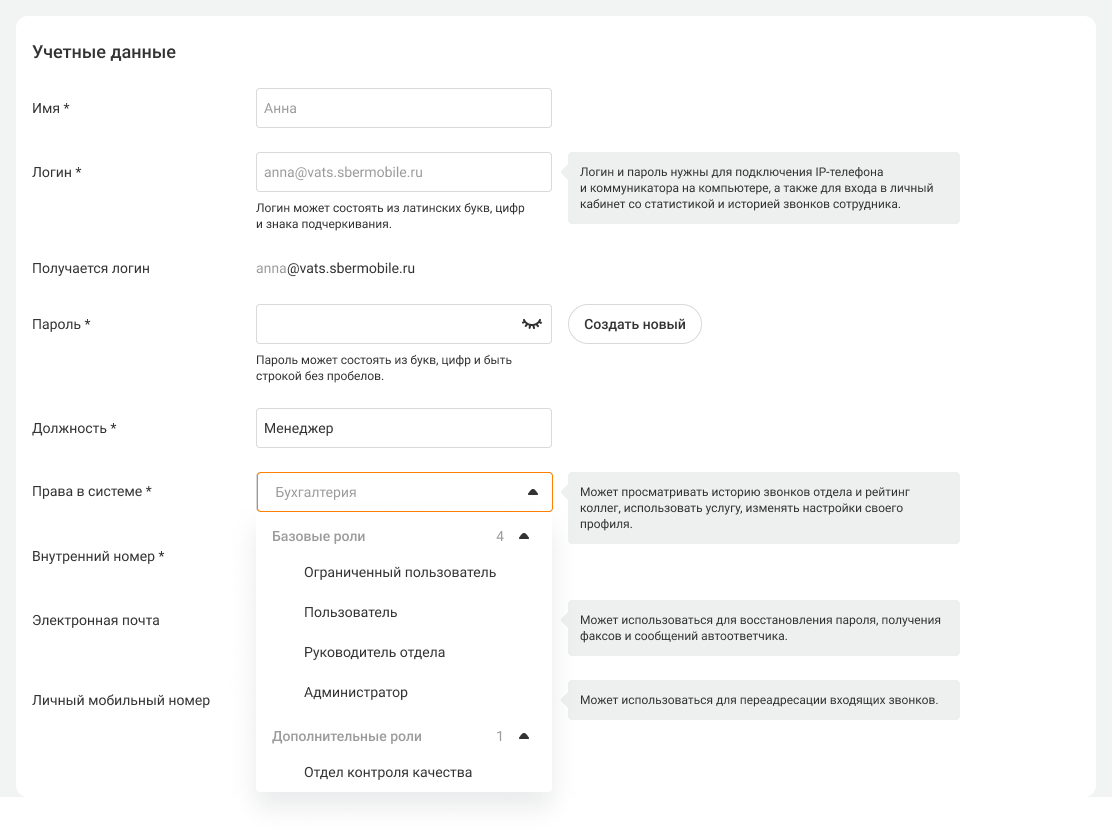Collapse the Права в системе dropdown arrow
Image resolution: width=1112 pixels, height=837 pixels.
pyautogui.click(x=532, y=492)
